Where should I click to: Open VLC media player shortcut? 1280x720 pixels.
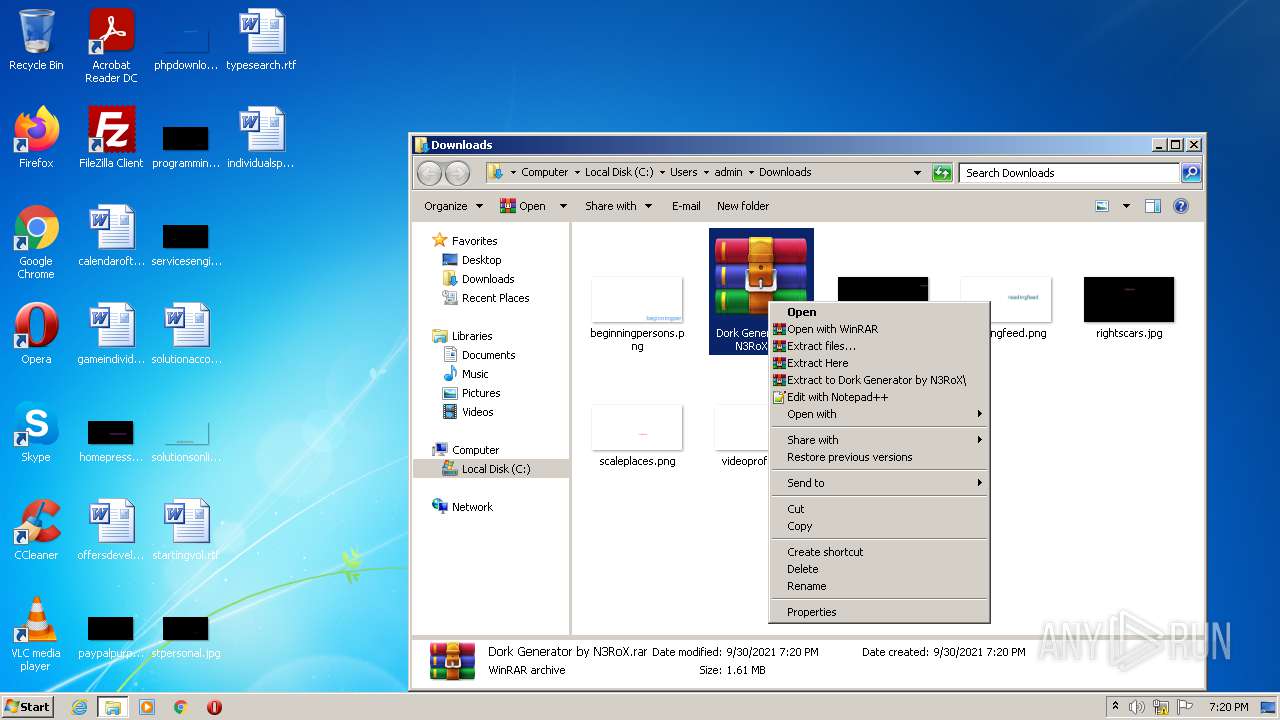[36, 634]
